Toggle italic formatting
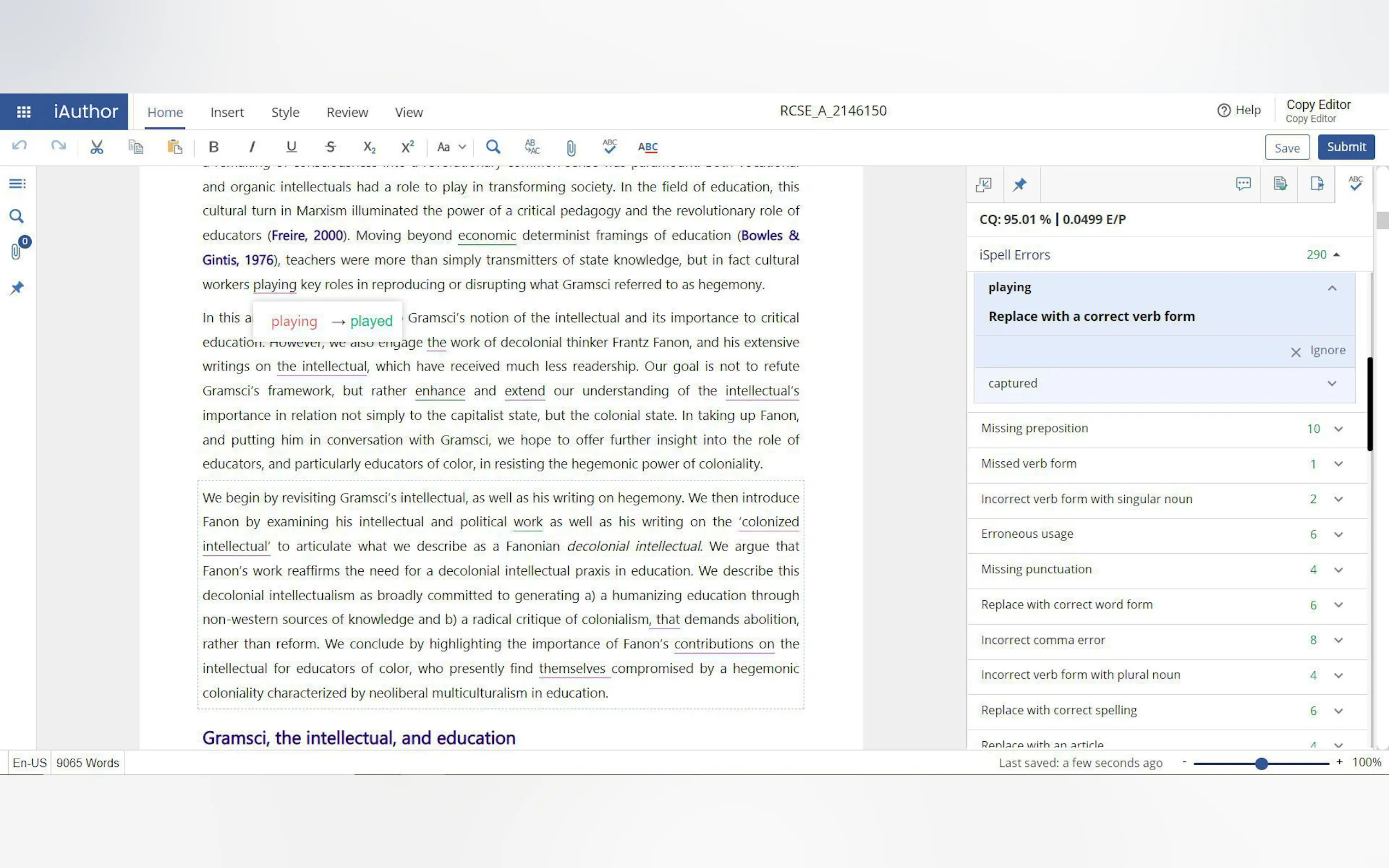The height and width of the screenshot is (868, 1389). click(x=252, y=147)
